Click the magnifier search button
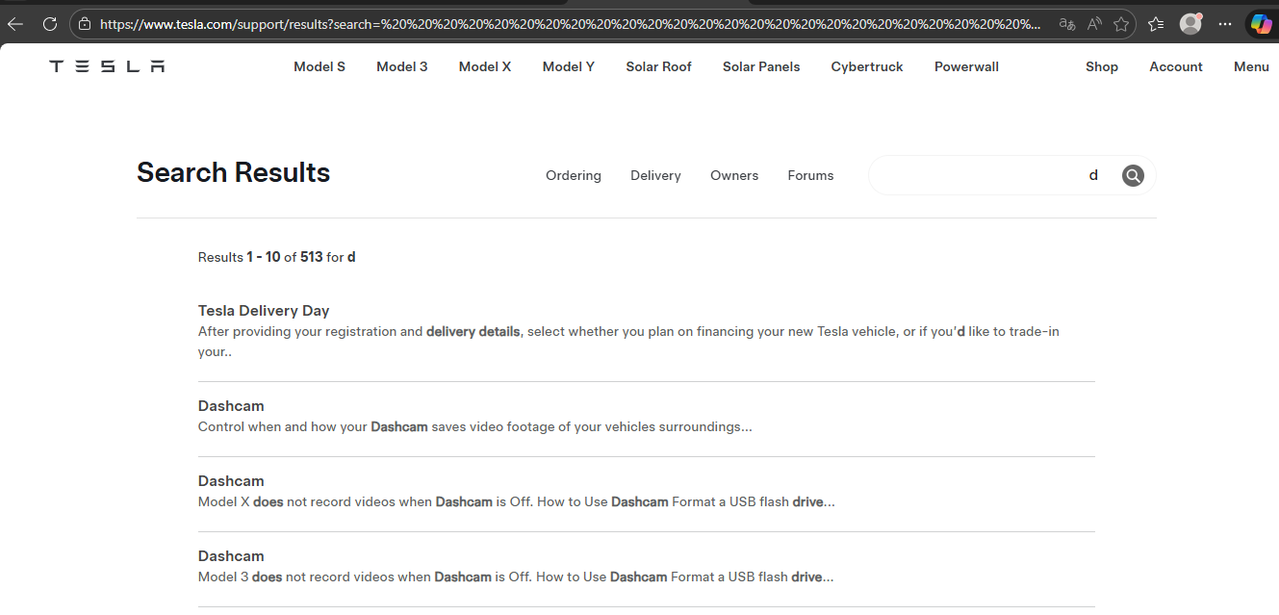The width and height of the screenshot is (1279, 615). [1132, 176]
